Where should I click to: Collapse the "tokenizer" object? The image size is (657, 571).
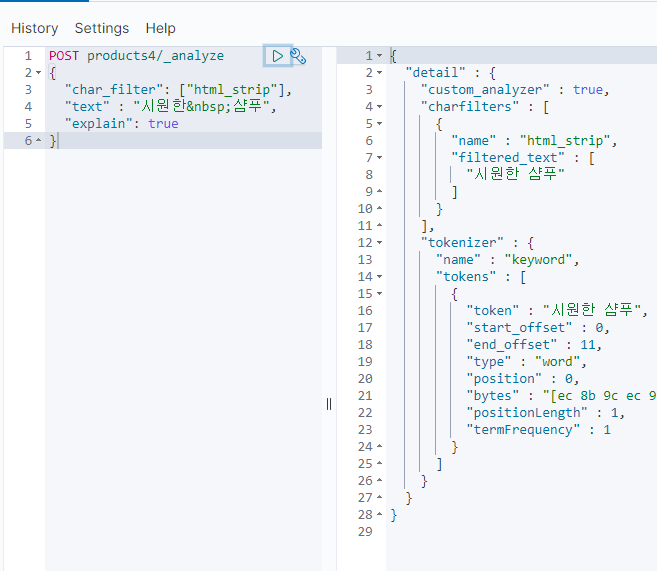point(379,243)
